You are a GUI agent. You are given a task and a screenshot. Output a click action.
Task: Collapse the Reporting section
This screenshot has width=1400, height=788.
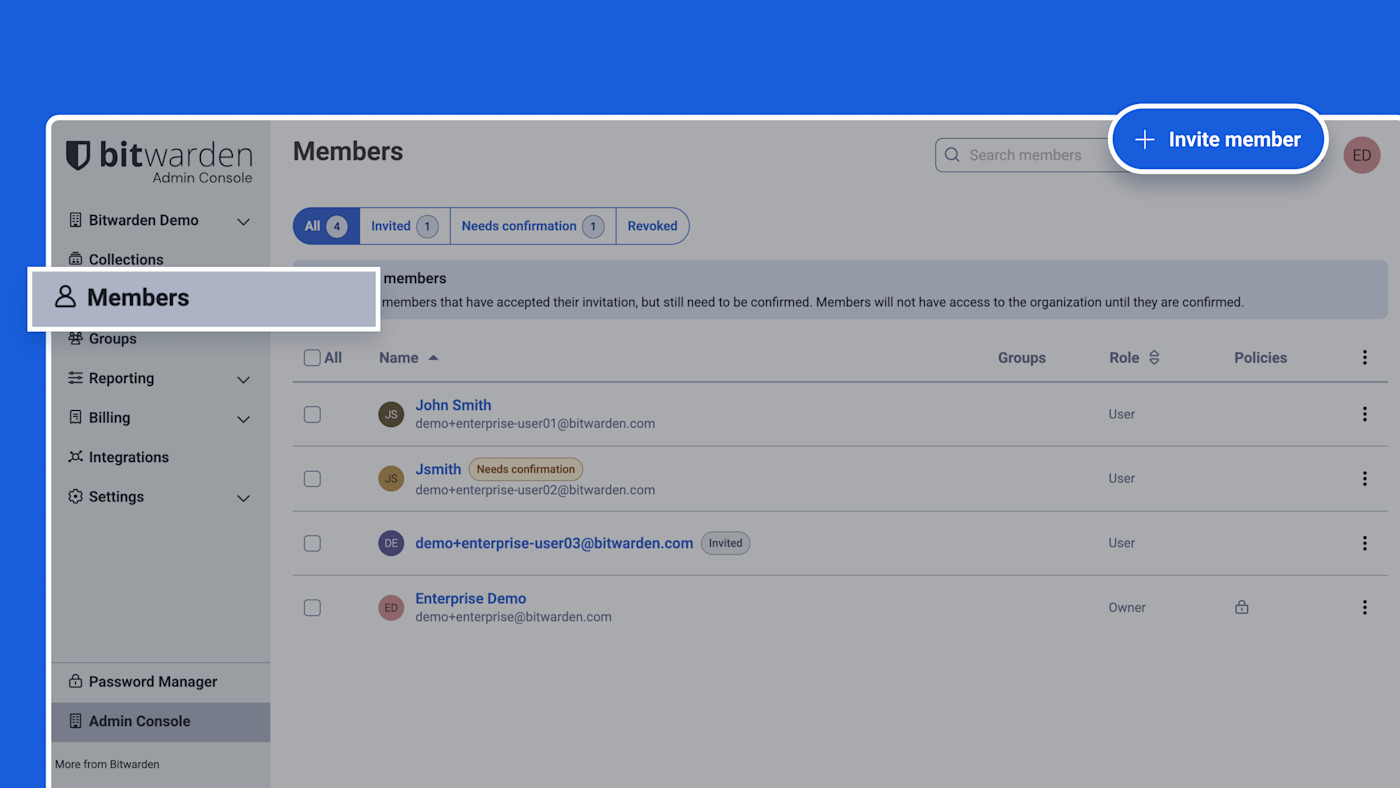pos(243,379)
